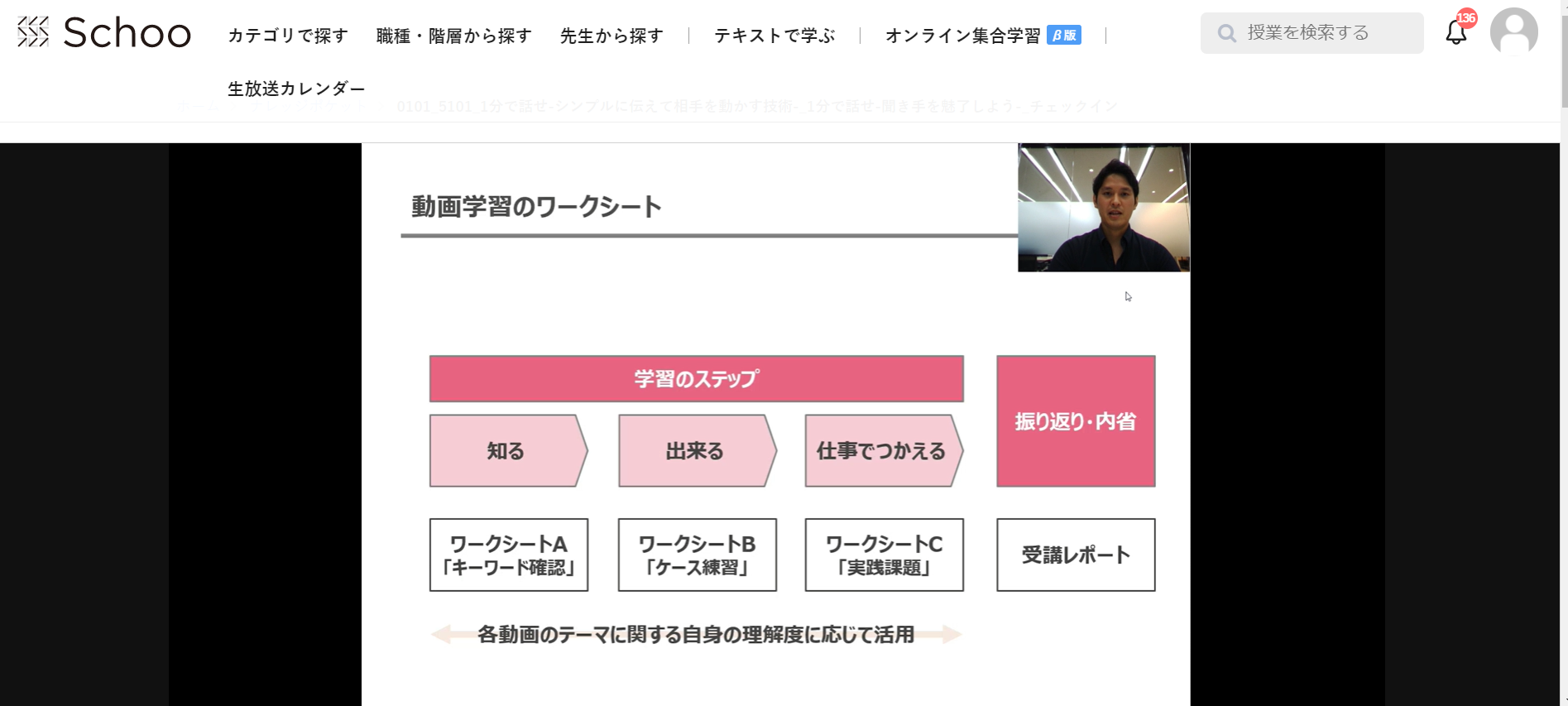Image resolution: width=1568 pixels, height=706 pixels.
Task: Click the Schoo logo icon
Action: 33,31
